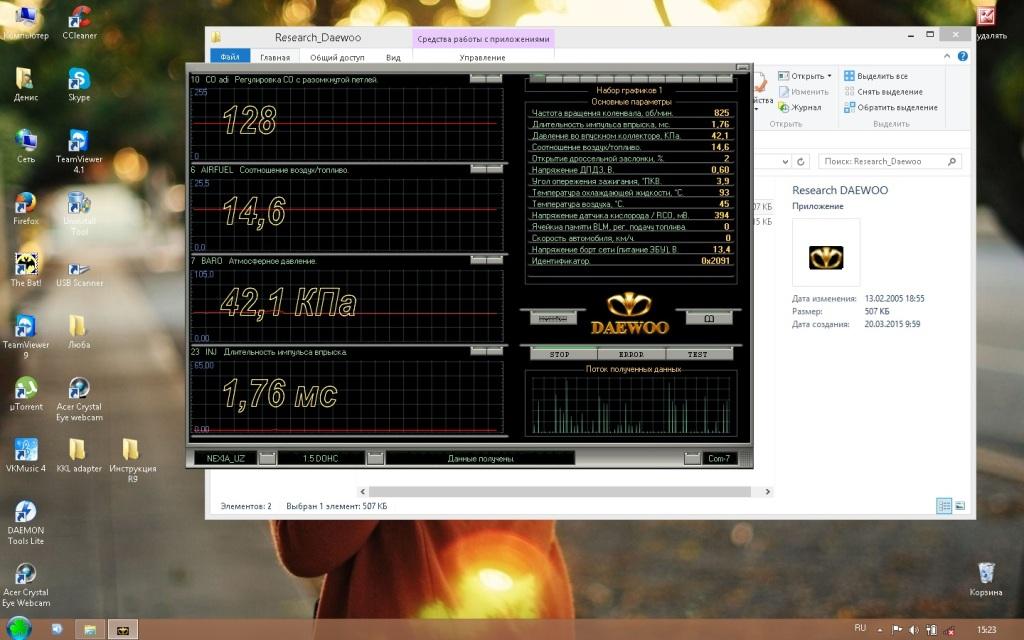Switch to details list view in Explorer
Screen dimensions: 1024x640
(944, 506)
